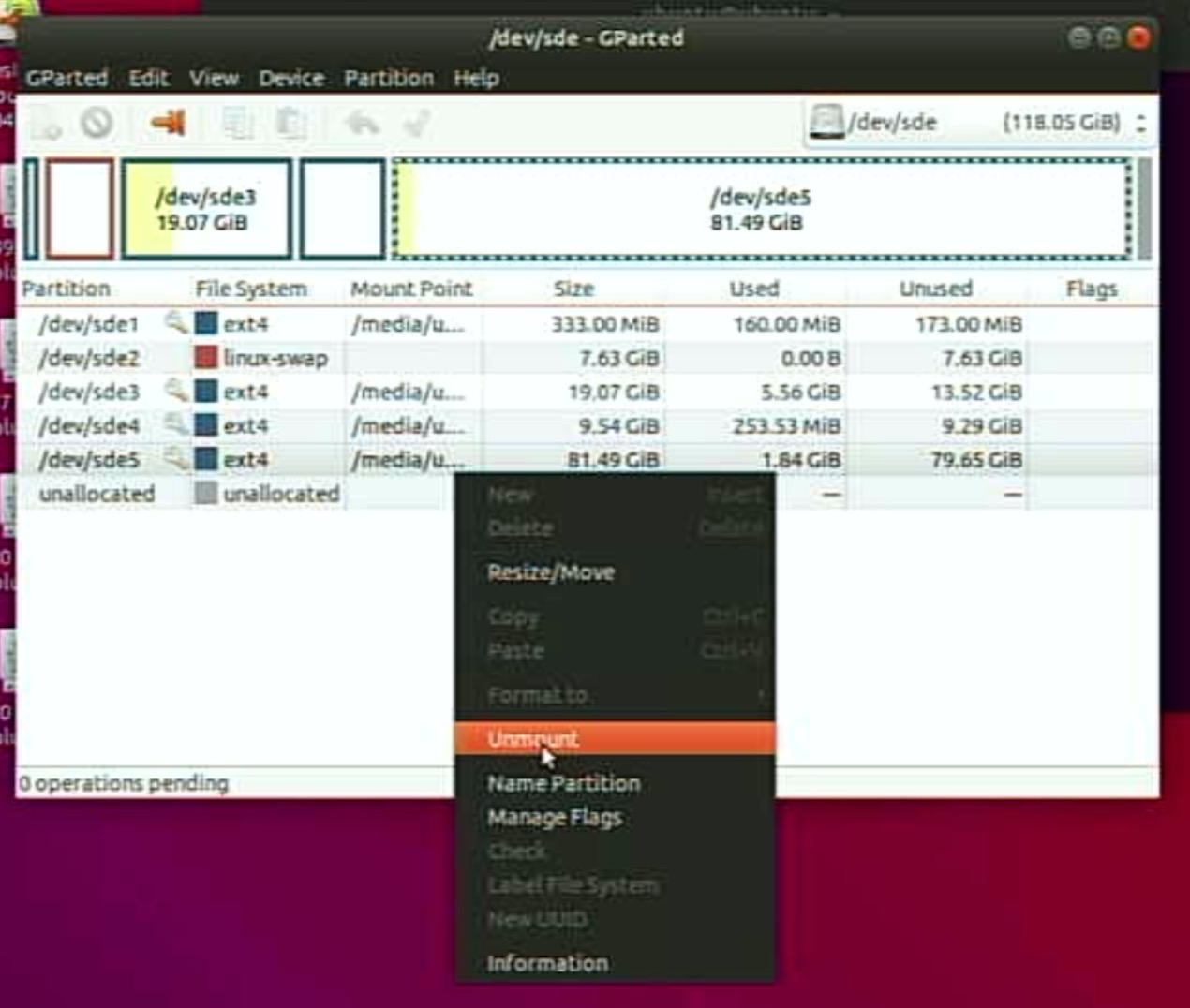
Task: Click the ext4 color square for /dev/sde1
Action: pyautogui.click(x=206, y=323)
